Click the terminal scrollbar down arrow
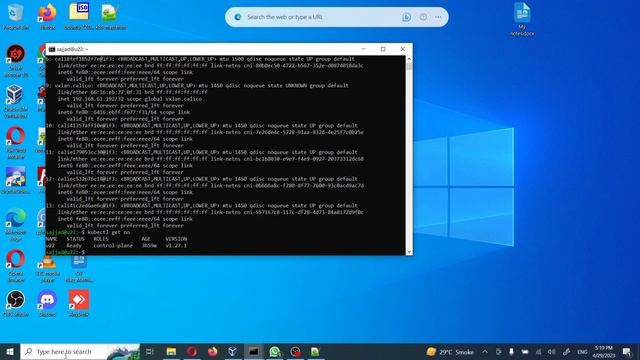 coord(409,252)
